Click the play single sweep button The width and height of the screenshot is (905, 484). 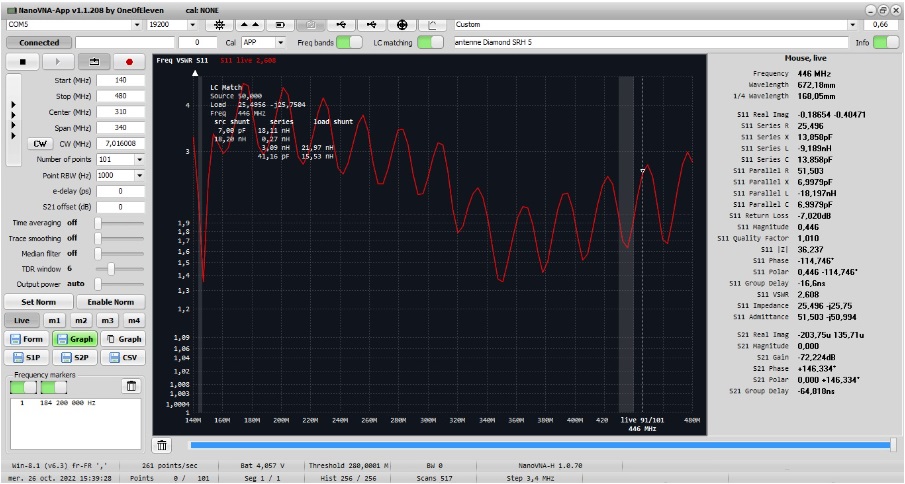click(x=58, y=61)
